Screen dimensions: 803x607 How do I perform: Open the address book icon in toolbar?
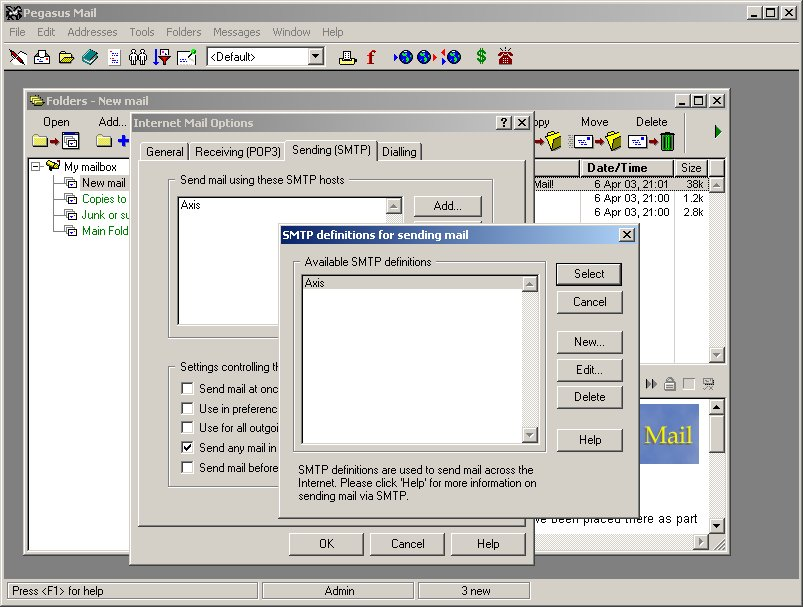click(x=90, y=57)
